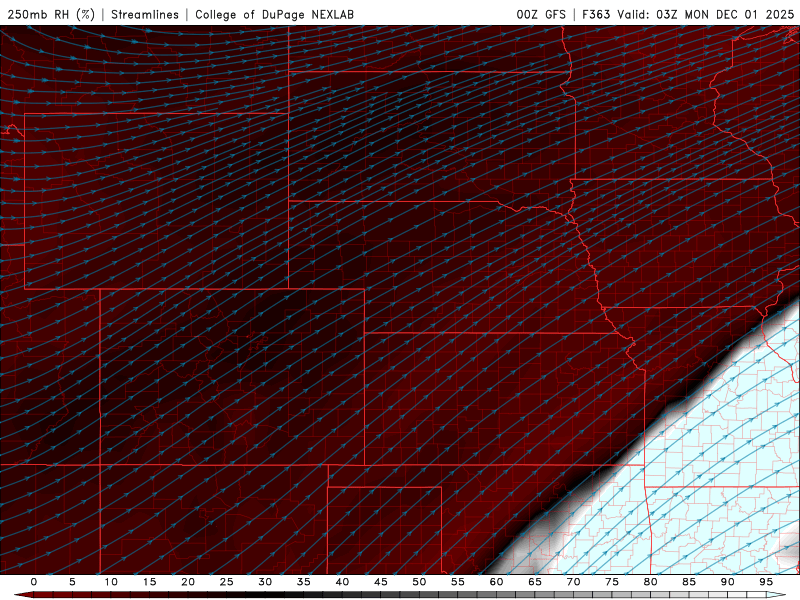
Task: Click the 'F363' forecast hour label
Action: 596,15
